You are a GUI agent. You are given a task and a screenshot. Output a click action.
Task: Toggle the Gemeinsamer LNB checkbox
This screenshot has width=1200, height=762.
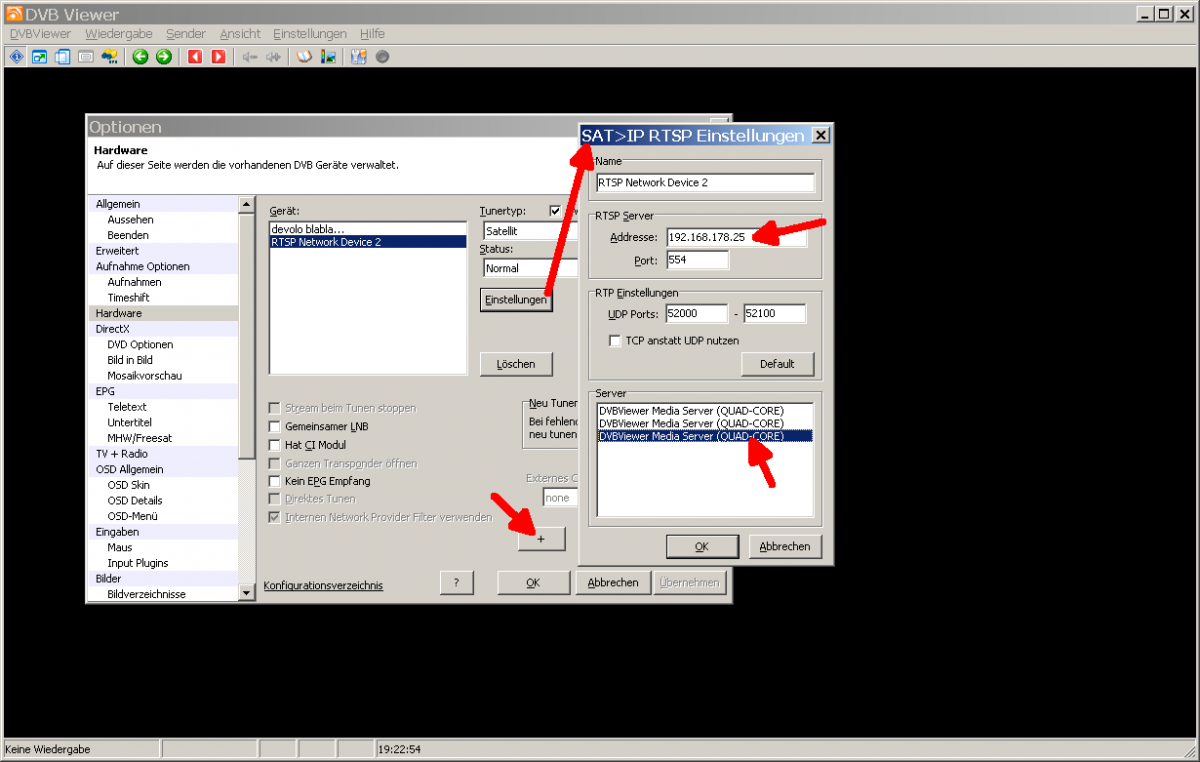point(275,426)
